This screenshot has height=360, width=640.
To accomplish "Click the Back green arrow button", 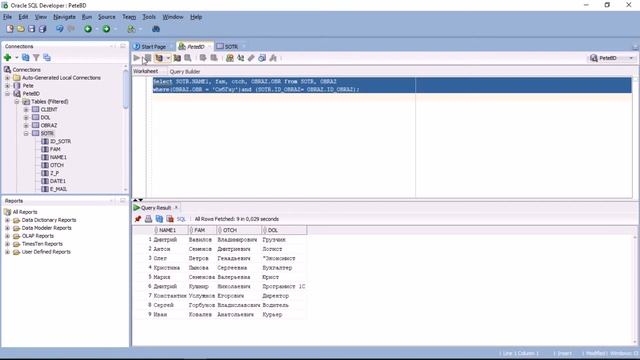I will 88,29.
